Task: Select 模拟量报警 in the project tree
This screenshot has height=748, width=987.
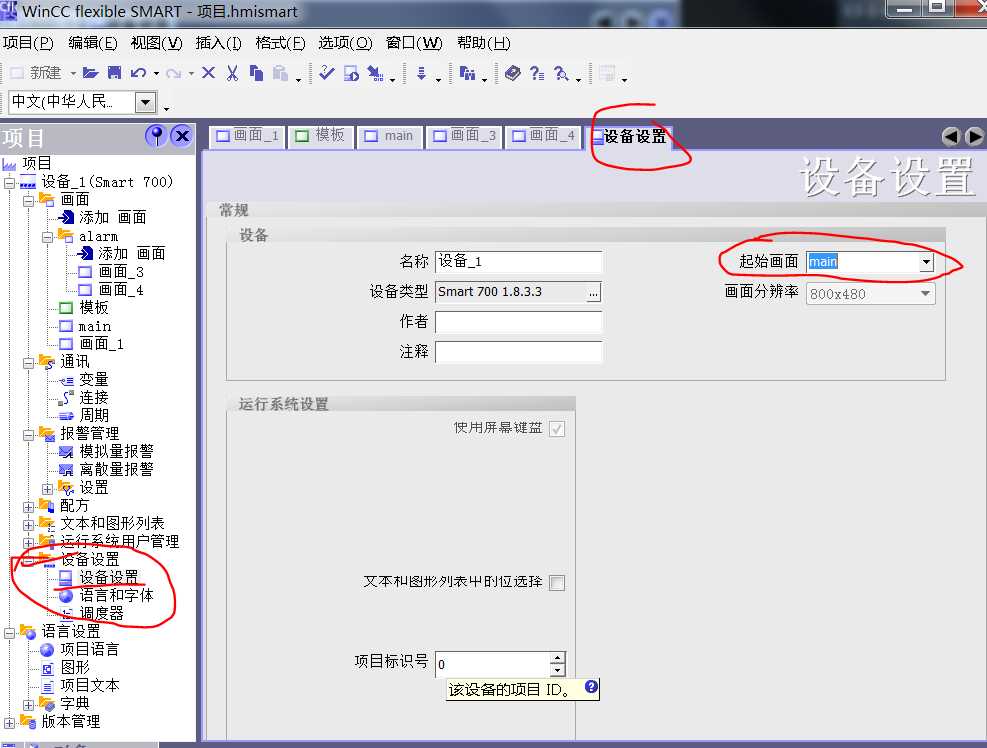Action: coord(116,452)
